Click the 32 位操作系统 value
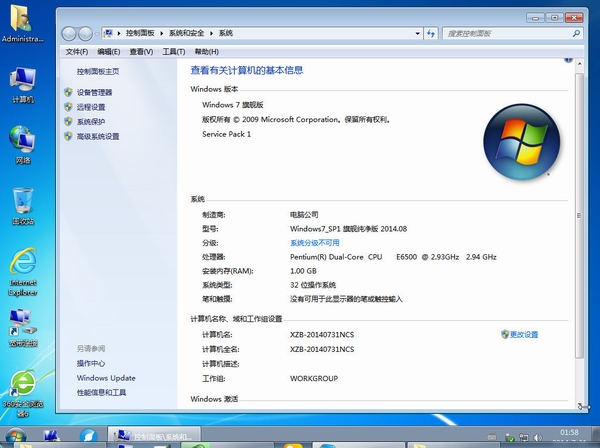Screen dimensions: 600x448 [x=313, y=285]
